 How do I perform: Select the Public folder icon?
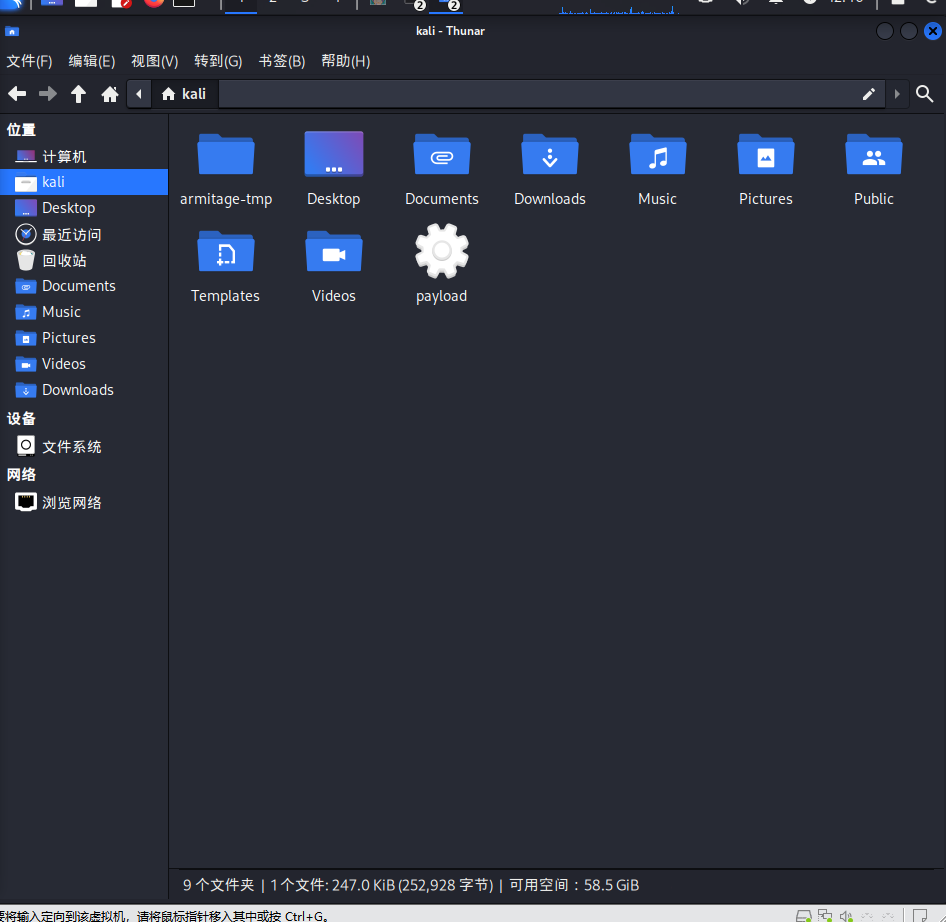(x=874, y=155)
